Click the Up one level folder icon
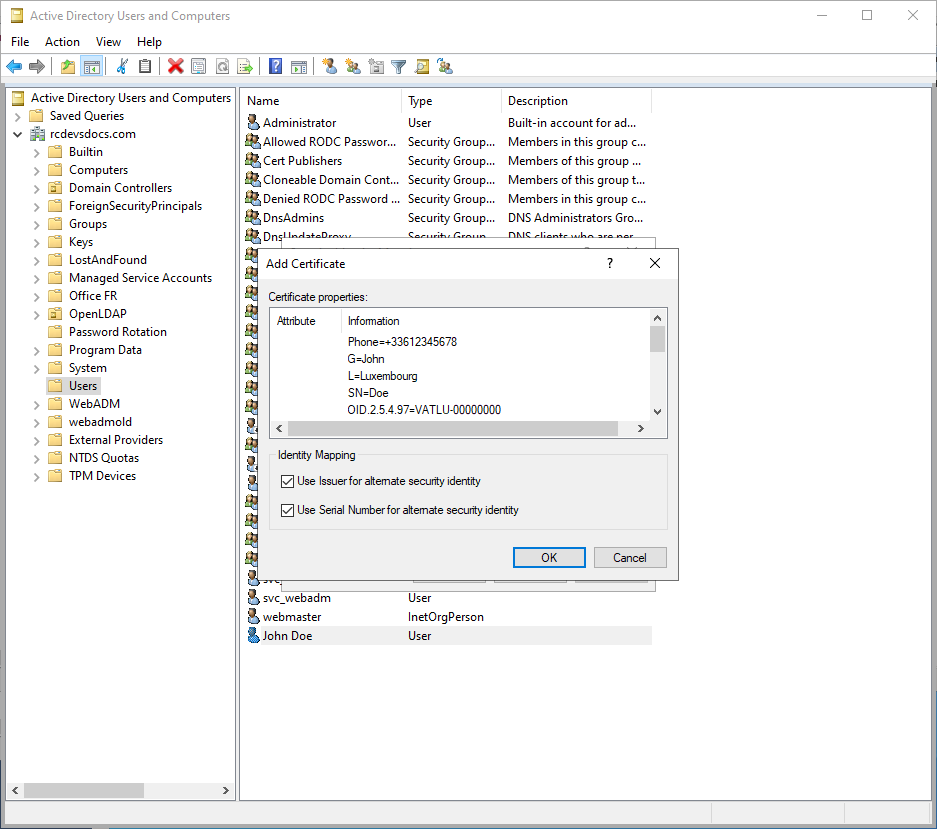 [x=68, y=66]
